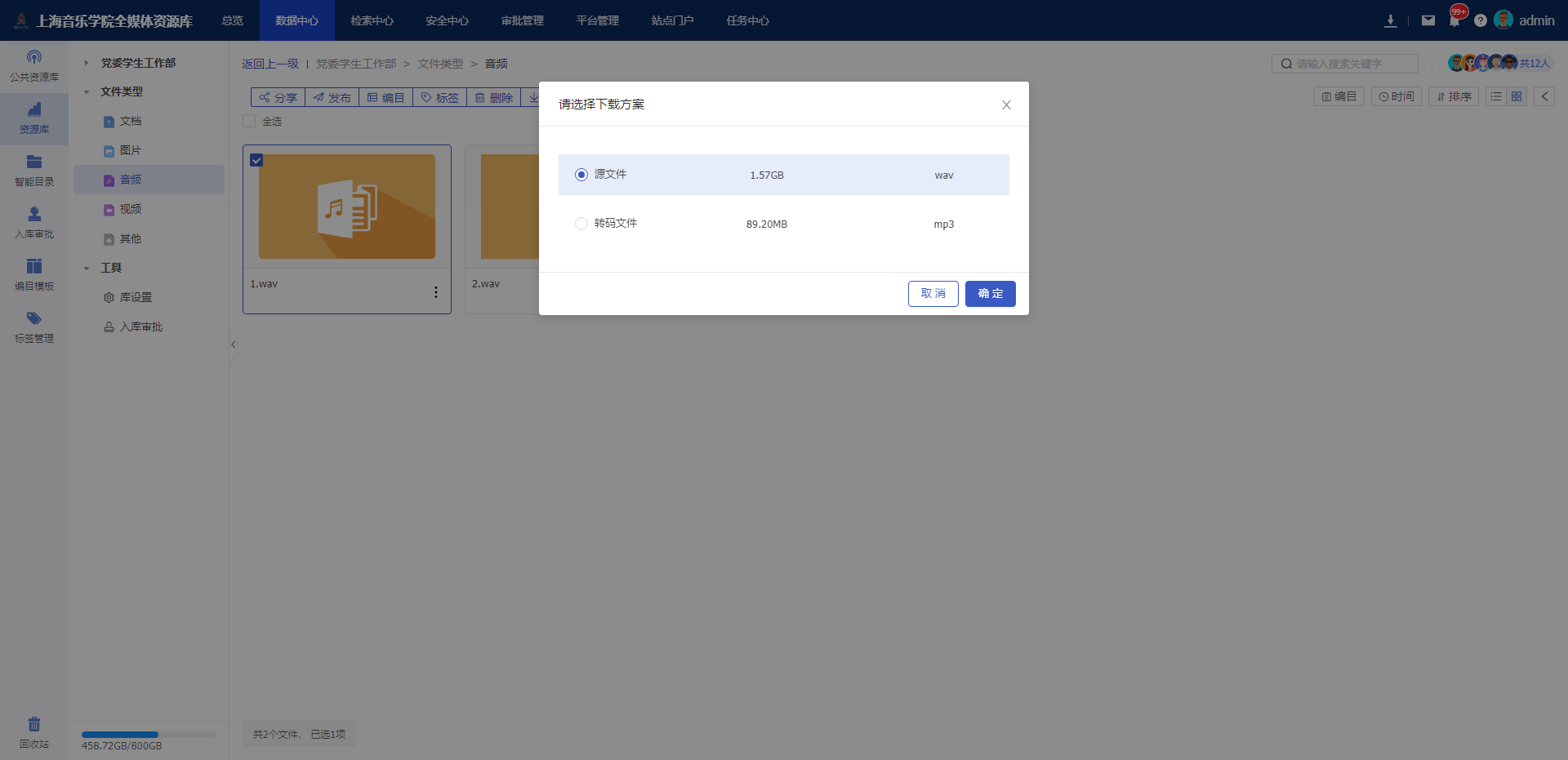Collapse the 文件类型 tree section

coord(87,92)
